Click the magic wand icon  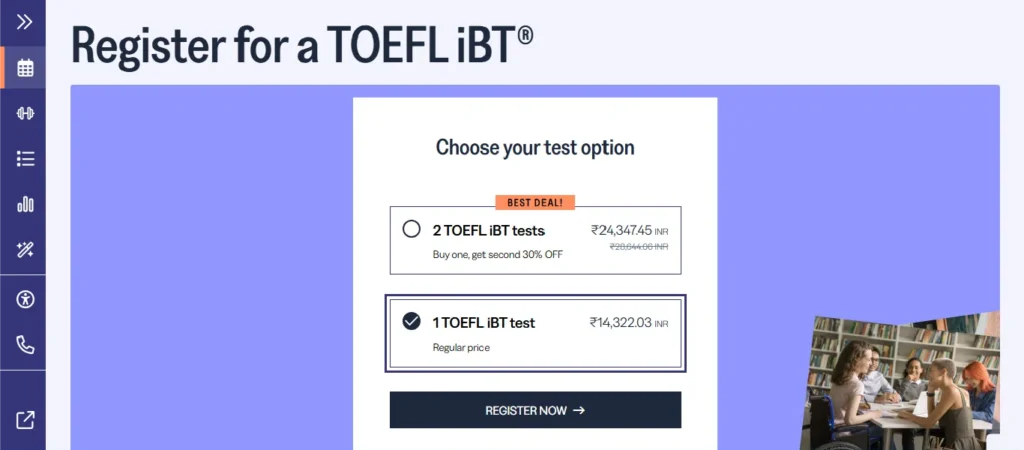pos(25,250)
